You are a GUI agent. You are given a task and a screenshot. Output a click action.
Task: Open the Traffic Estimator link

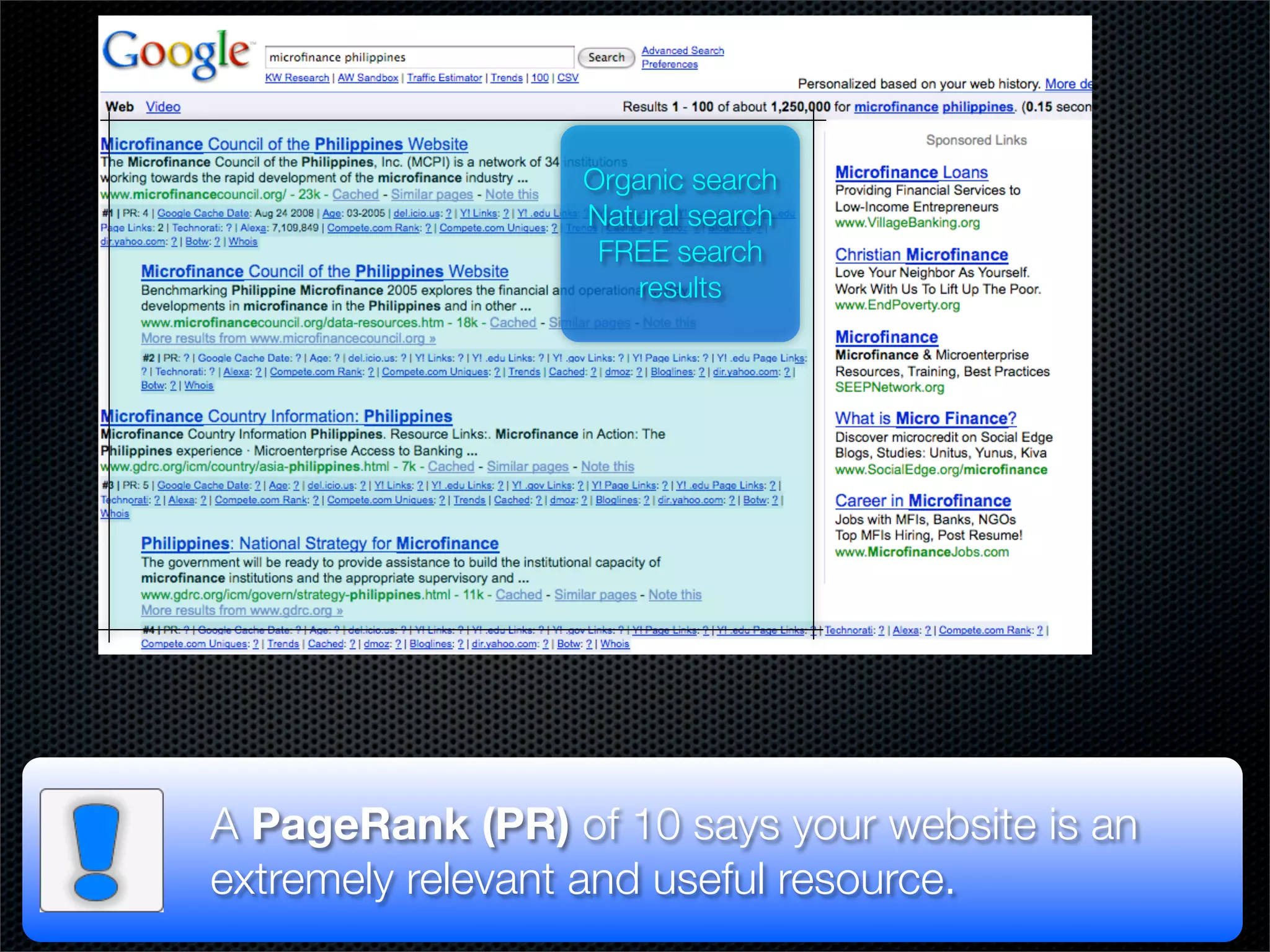[x=444, y=77]
